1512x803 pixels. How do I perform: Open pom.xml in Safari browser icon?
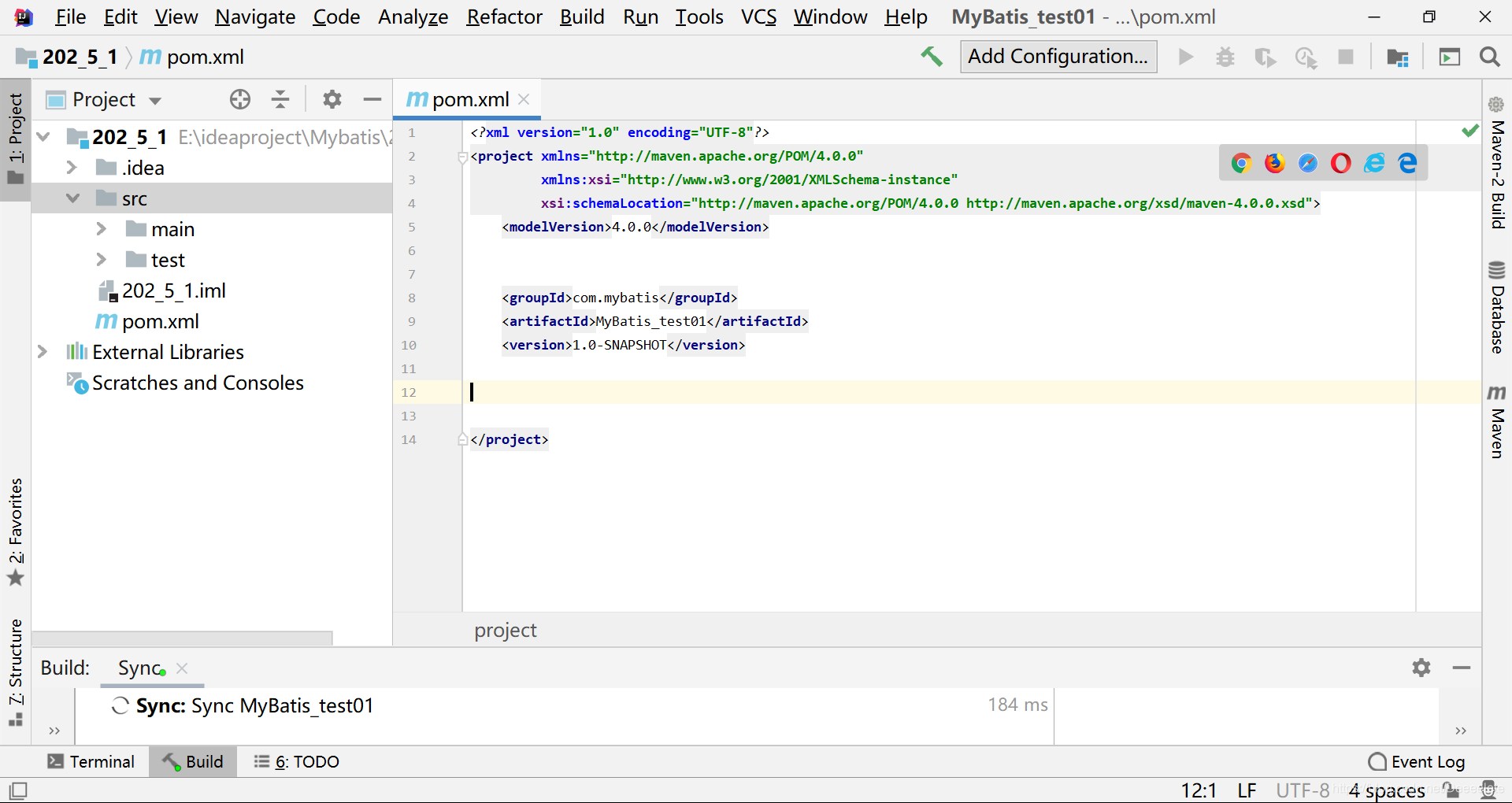coord(1308,163)
